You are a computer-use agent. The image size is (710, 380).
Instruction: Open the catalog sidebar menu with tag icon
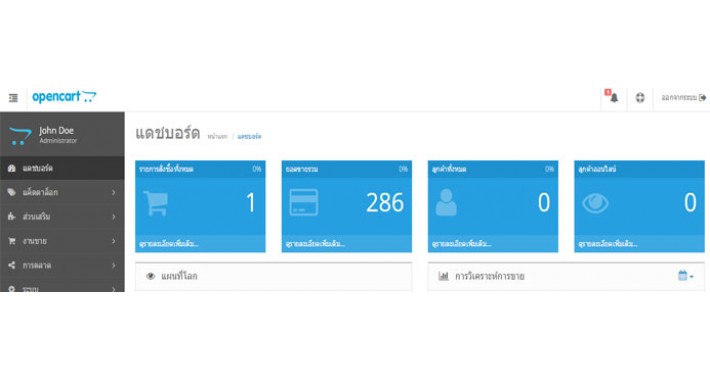coord(62,192)
